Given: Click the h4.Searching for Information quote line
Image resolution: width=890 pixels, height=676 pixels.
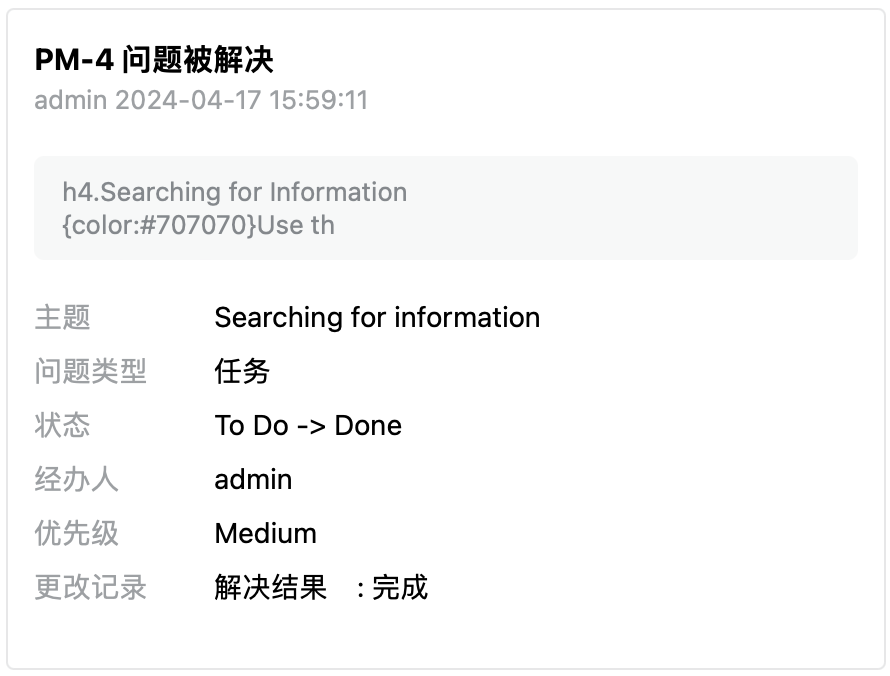Looking at the screenshot, I should pos(235,192).
